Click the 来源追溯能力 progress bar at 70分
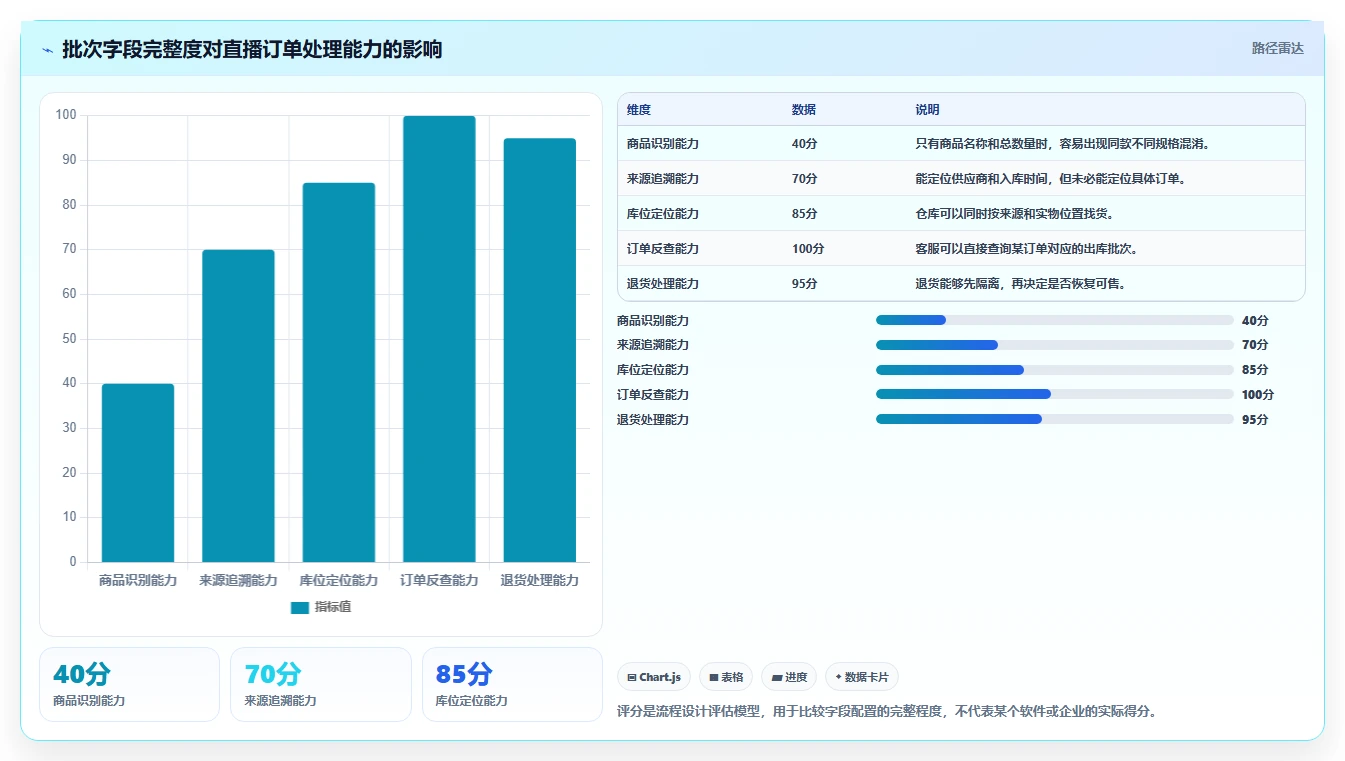The image size is (1345, 761). 1055,345
